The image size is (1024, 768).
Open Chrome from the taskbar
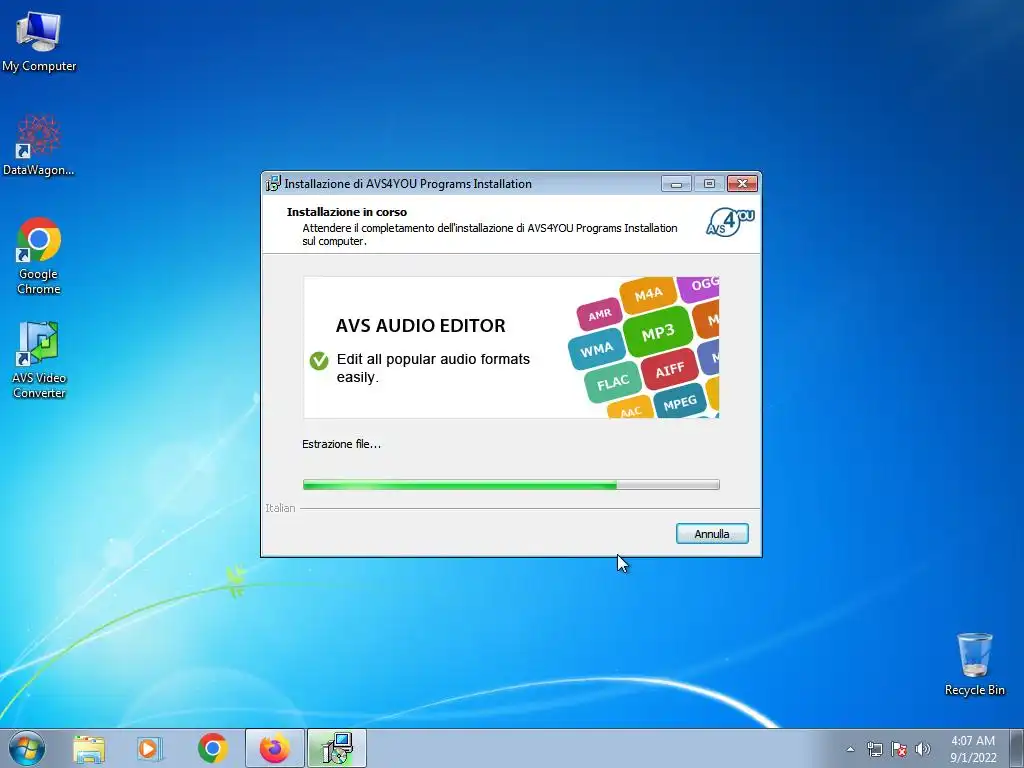212,748
